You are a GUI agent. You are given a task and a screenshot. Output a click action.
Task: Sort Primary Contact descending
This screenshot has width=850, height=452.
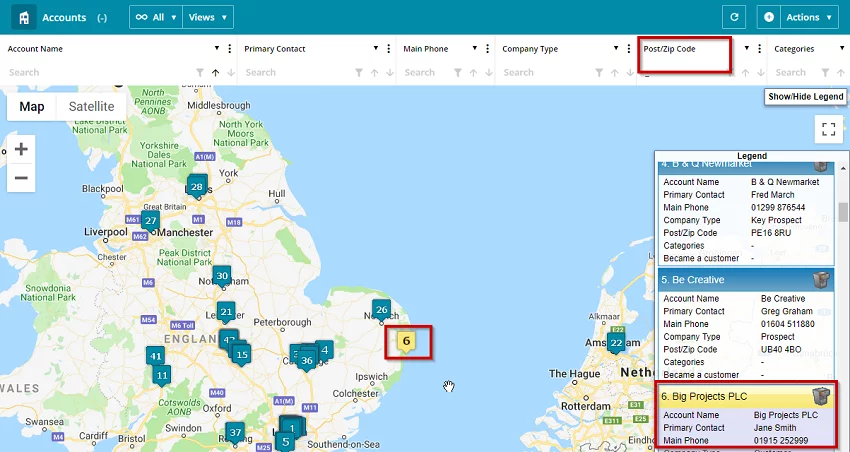click(390, 73)
